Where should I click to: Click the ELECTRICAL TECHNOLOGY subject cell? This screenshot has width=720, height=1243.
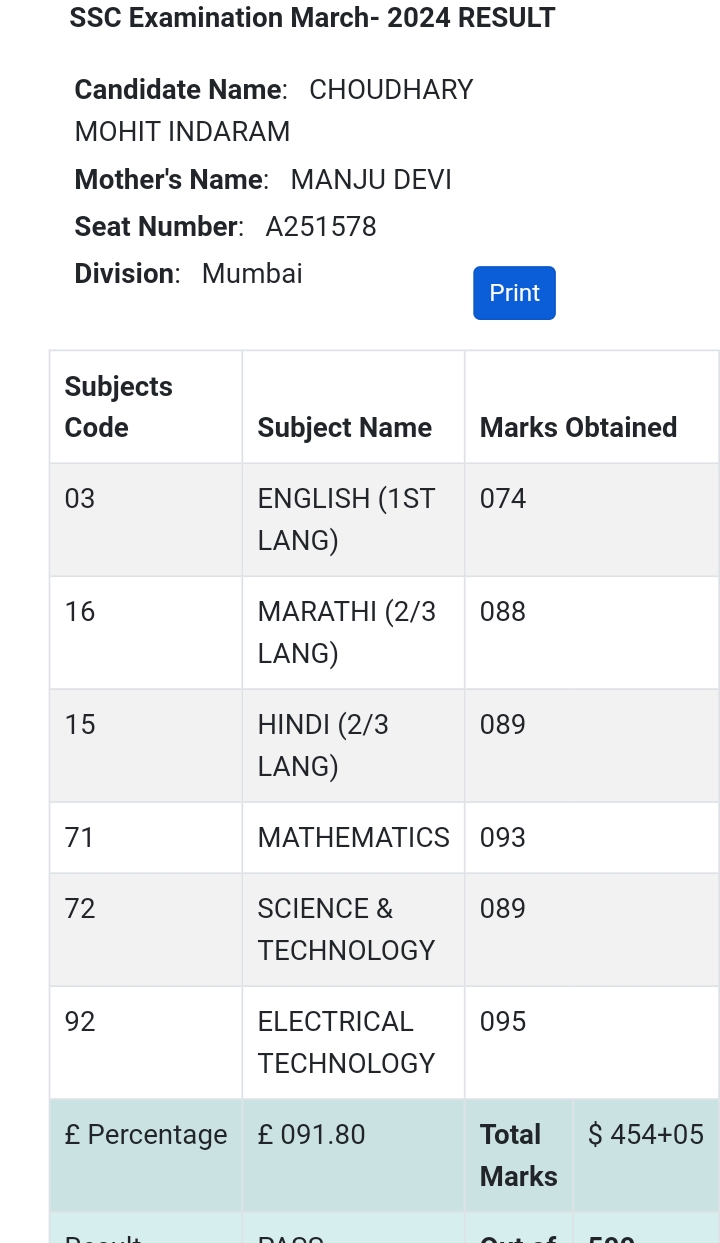[x=346, y=1042]
